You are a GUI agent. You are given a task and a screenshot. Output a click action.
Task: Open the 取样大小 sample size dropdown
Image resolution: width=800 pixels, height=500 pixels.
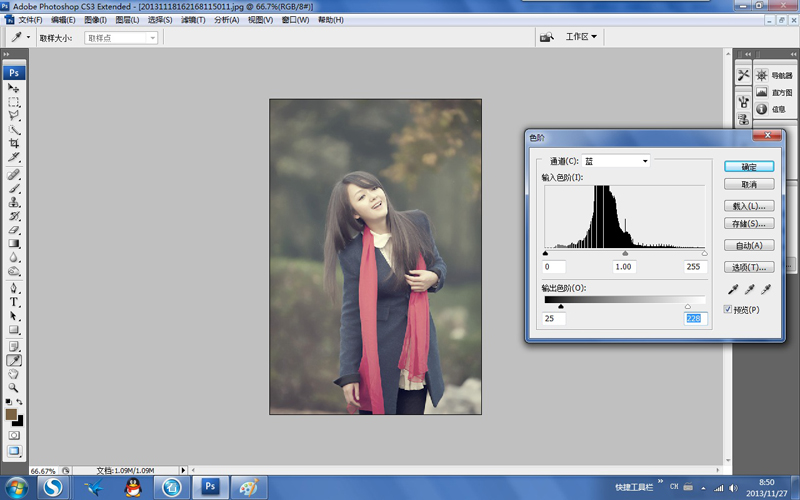click(x=121, y=38)
